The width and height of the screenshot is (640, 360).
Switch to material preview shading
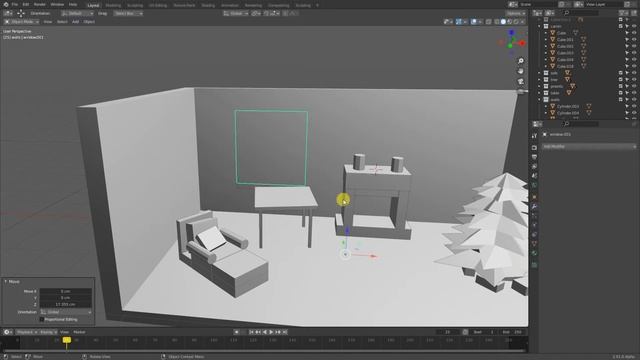[509, 22]
